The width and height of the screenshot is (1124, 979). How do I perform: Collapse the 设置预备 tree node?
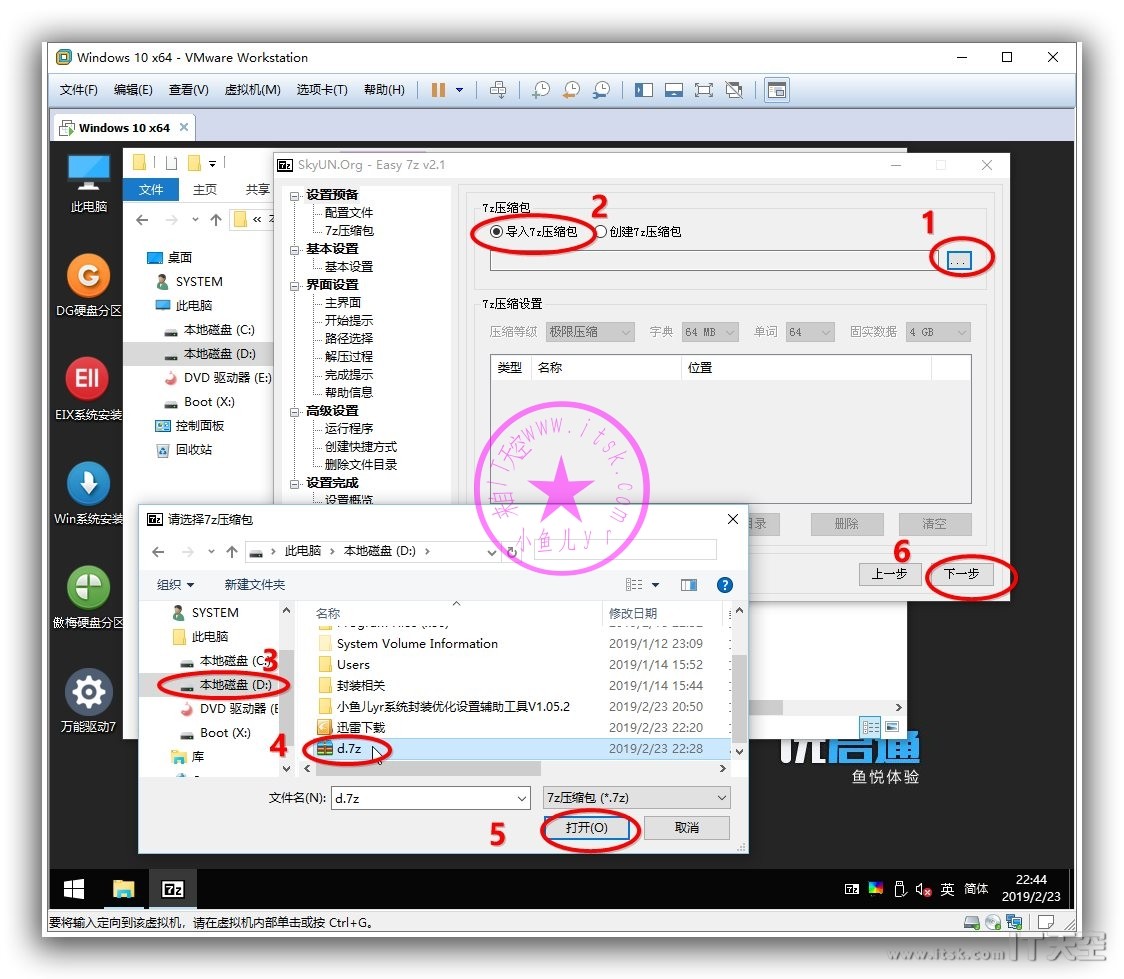point(295,196)
